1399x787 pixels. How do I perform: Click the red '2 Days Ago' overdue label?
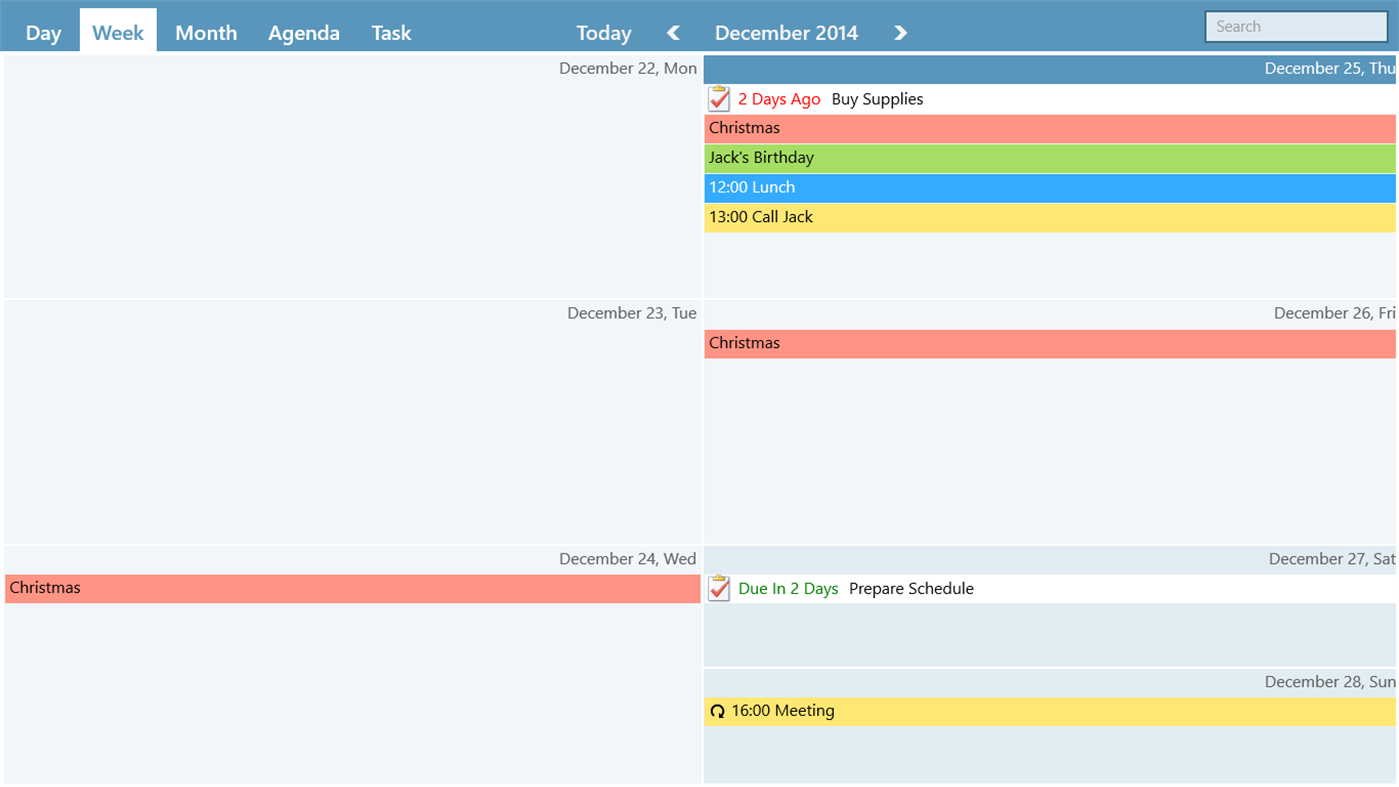click(x=779, y=98)
